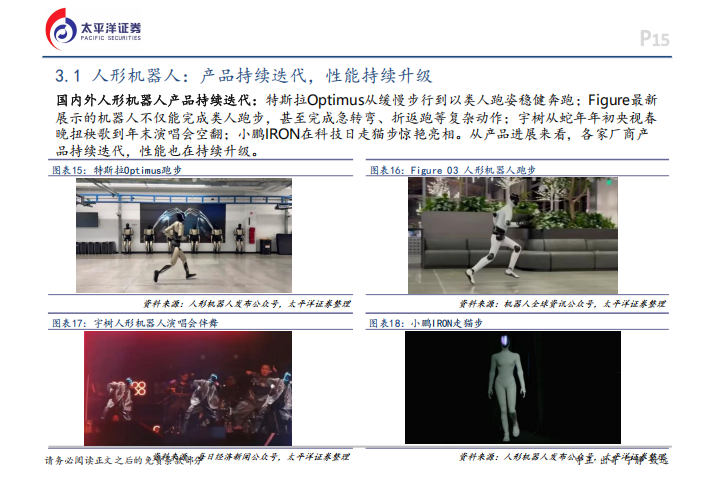
Task: Click the P15 page number
Action: click(654, 39)
